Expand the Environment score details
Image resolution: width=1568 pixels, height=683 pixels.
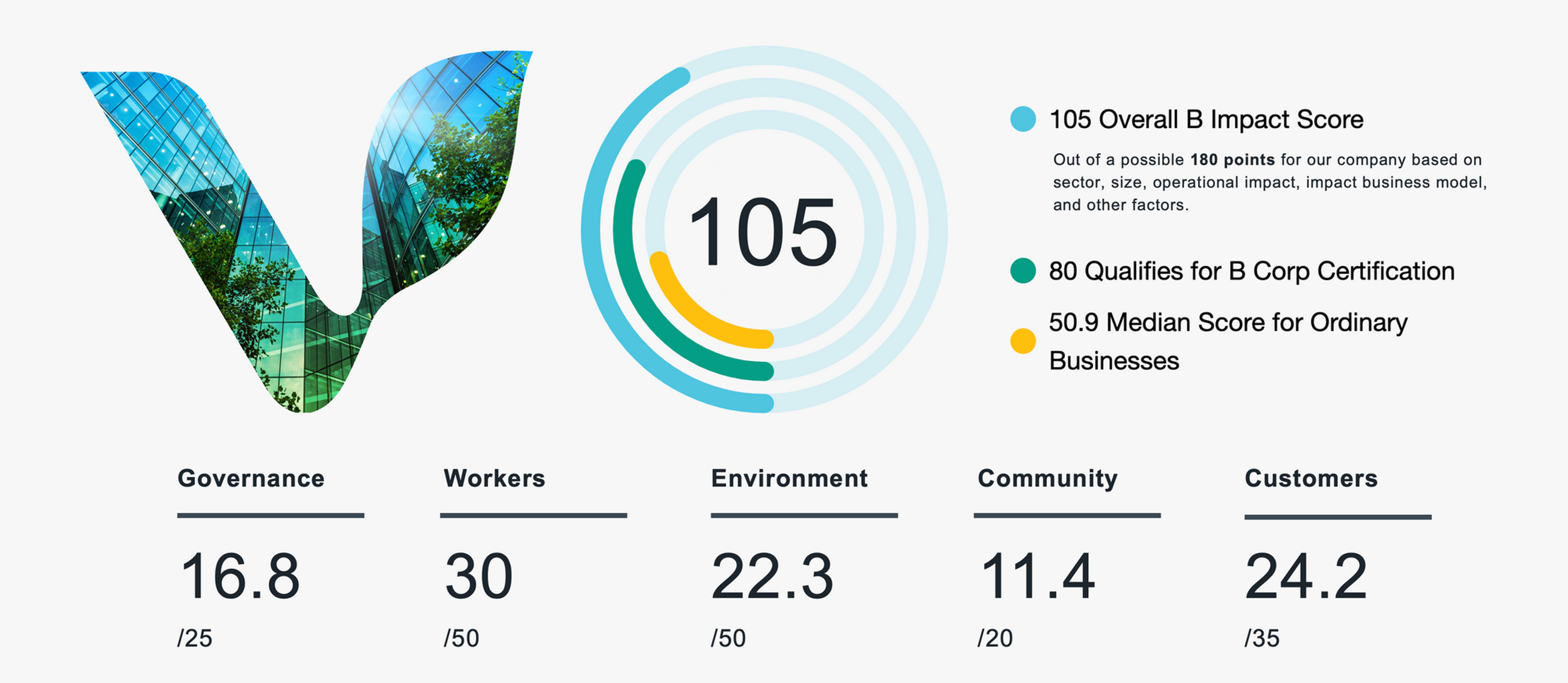788,478
